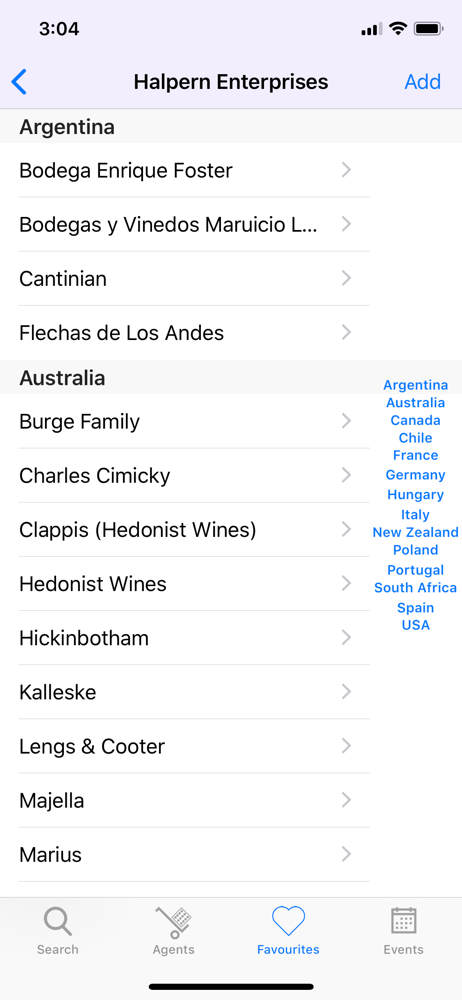Select Flechas de Los Andes row
The width and height of the screenshot is (462, 1000).
click(185, 333)
